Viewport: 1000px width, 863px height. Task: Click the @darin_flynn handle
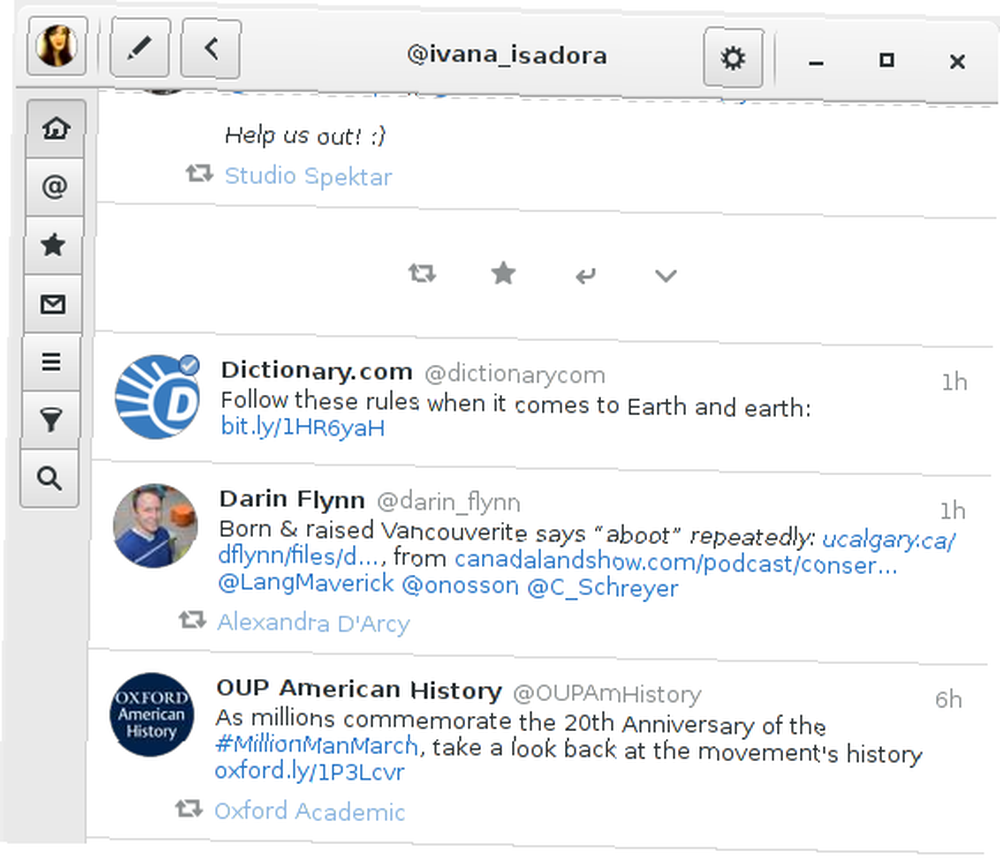click(448, 502)
